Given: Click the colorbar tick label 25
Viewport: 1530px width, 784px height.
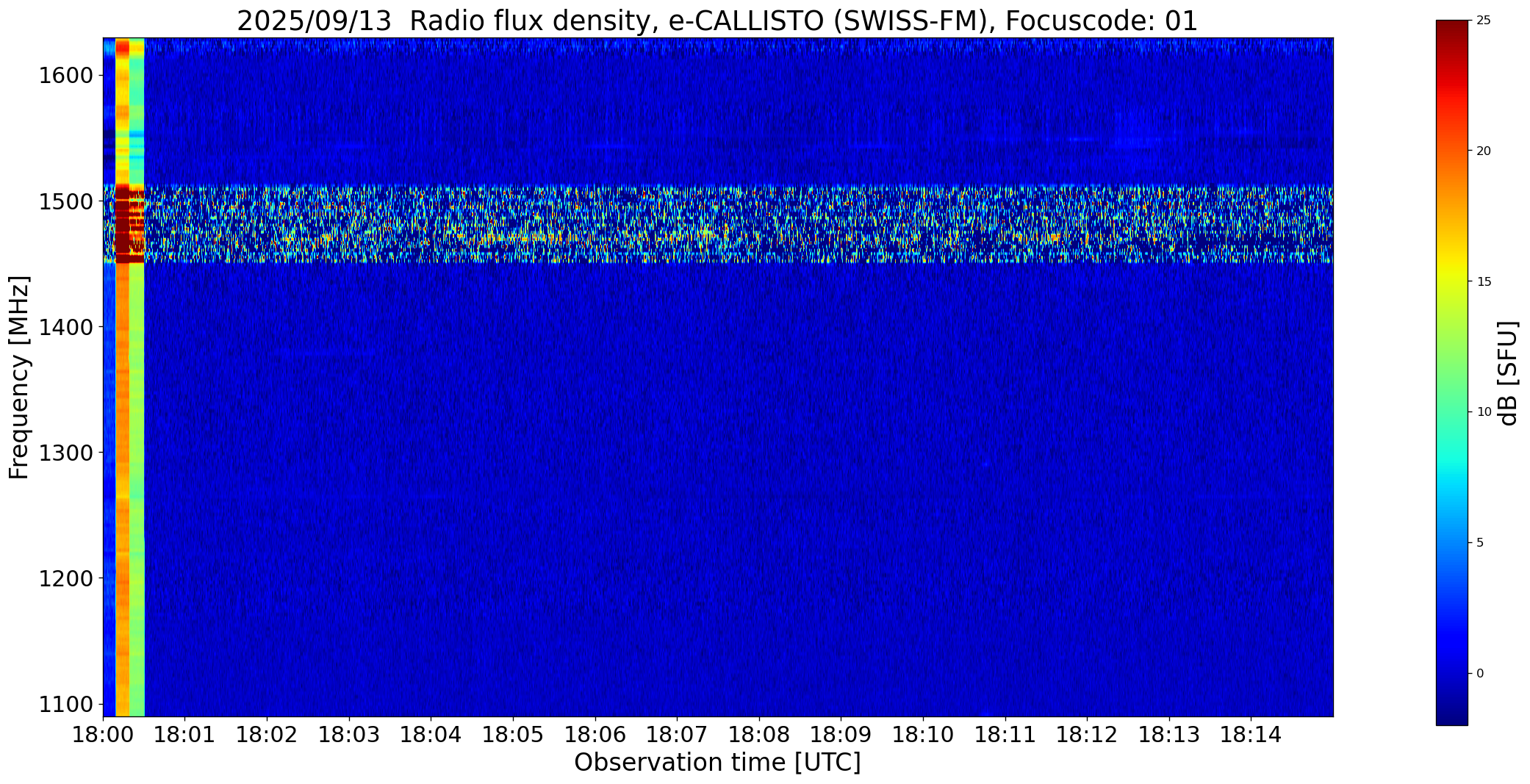Looking at the screenshot, I should [1484, 21].
